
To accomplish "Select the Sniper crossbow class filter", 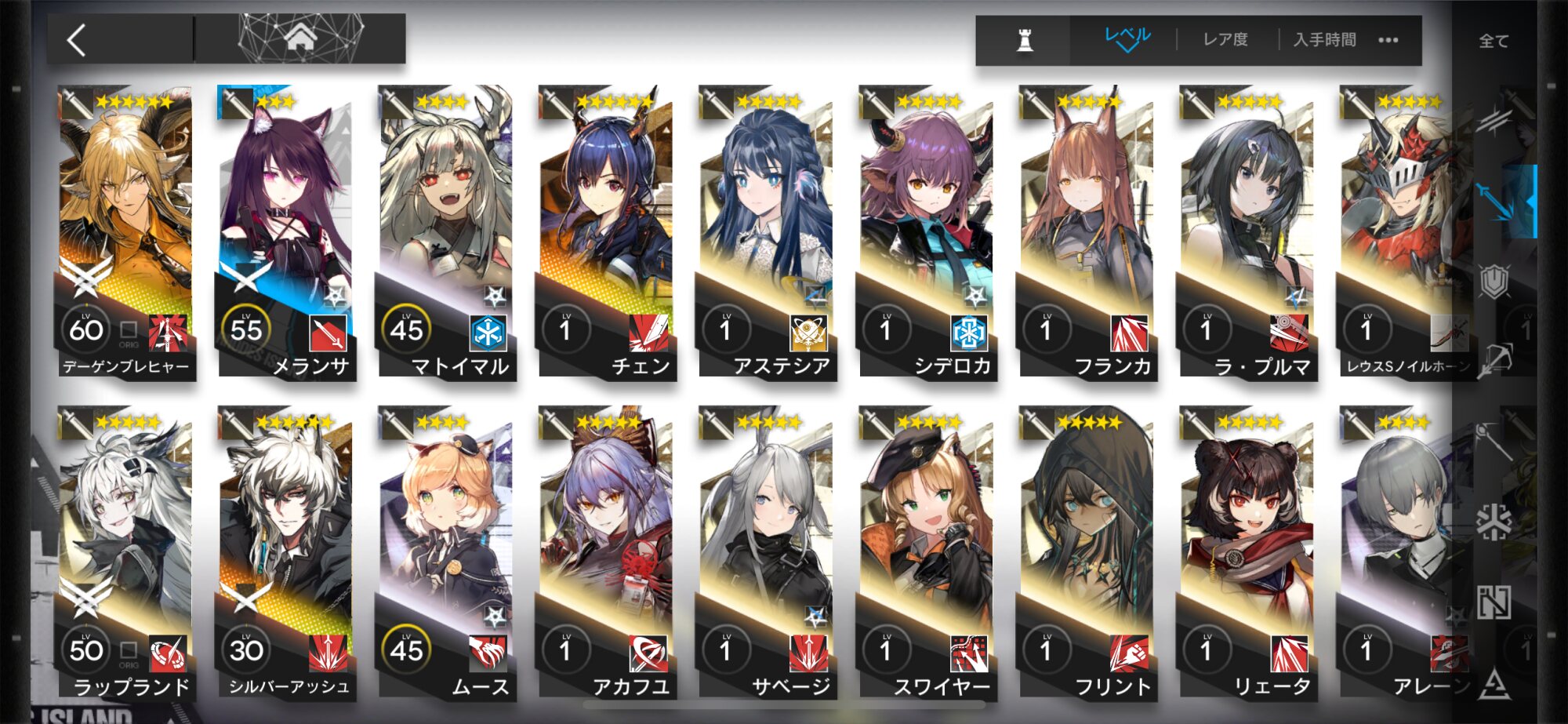I will point(1494,361).
